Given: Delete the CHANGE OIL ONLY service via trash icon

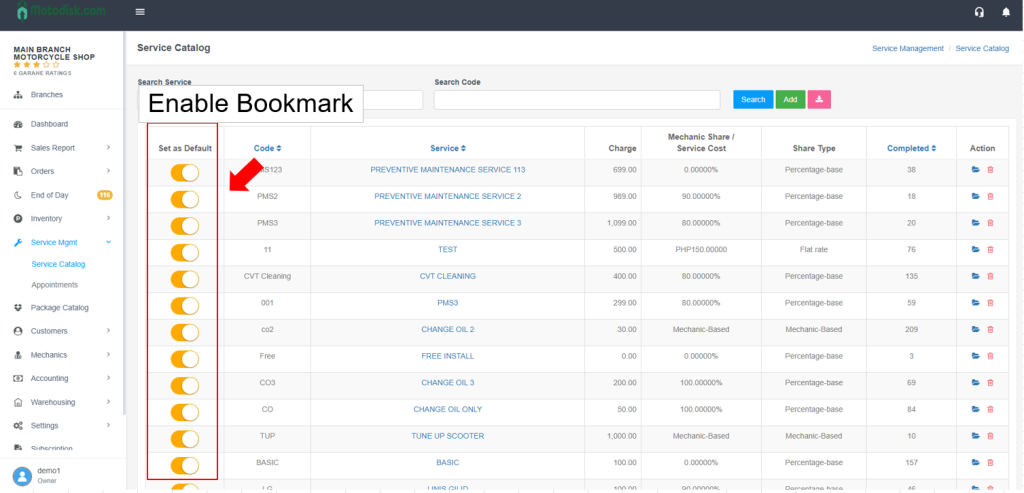Looking at the screenshot, I should (990, 409).
